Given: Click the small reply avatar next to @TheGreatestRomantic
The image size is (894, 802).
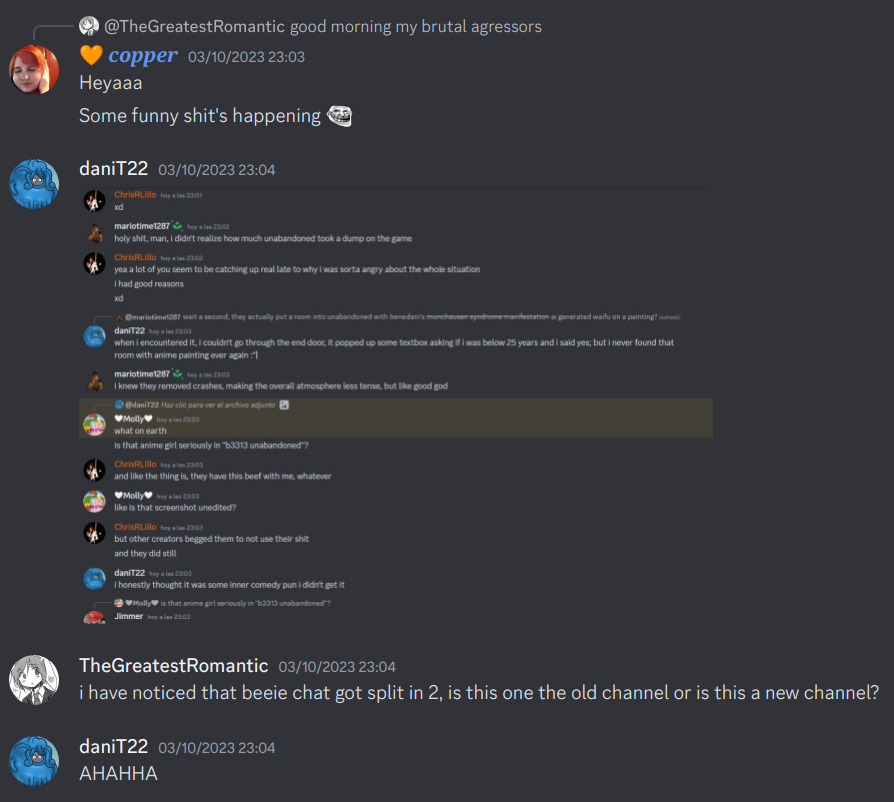Looking at the screenshot, I should (89, 26).
